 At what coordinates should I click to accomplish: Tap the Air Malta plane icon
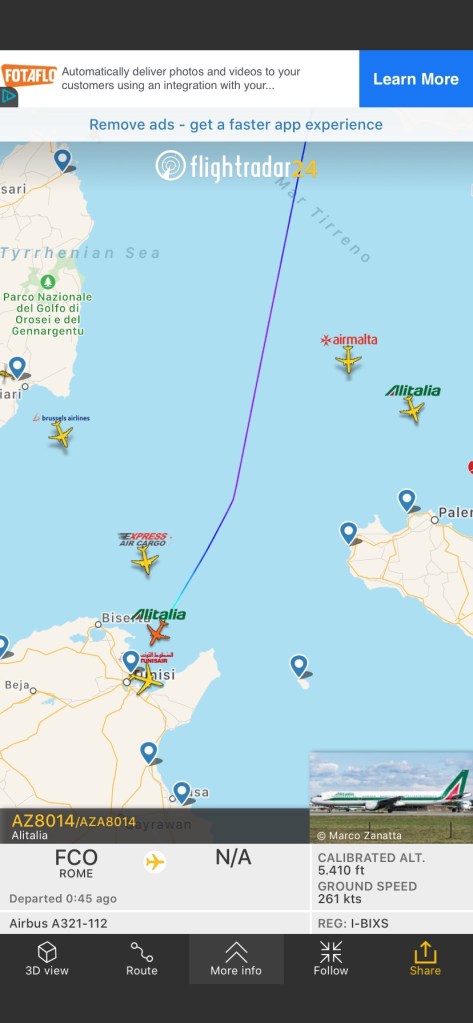[348, 359]
